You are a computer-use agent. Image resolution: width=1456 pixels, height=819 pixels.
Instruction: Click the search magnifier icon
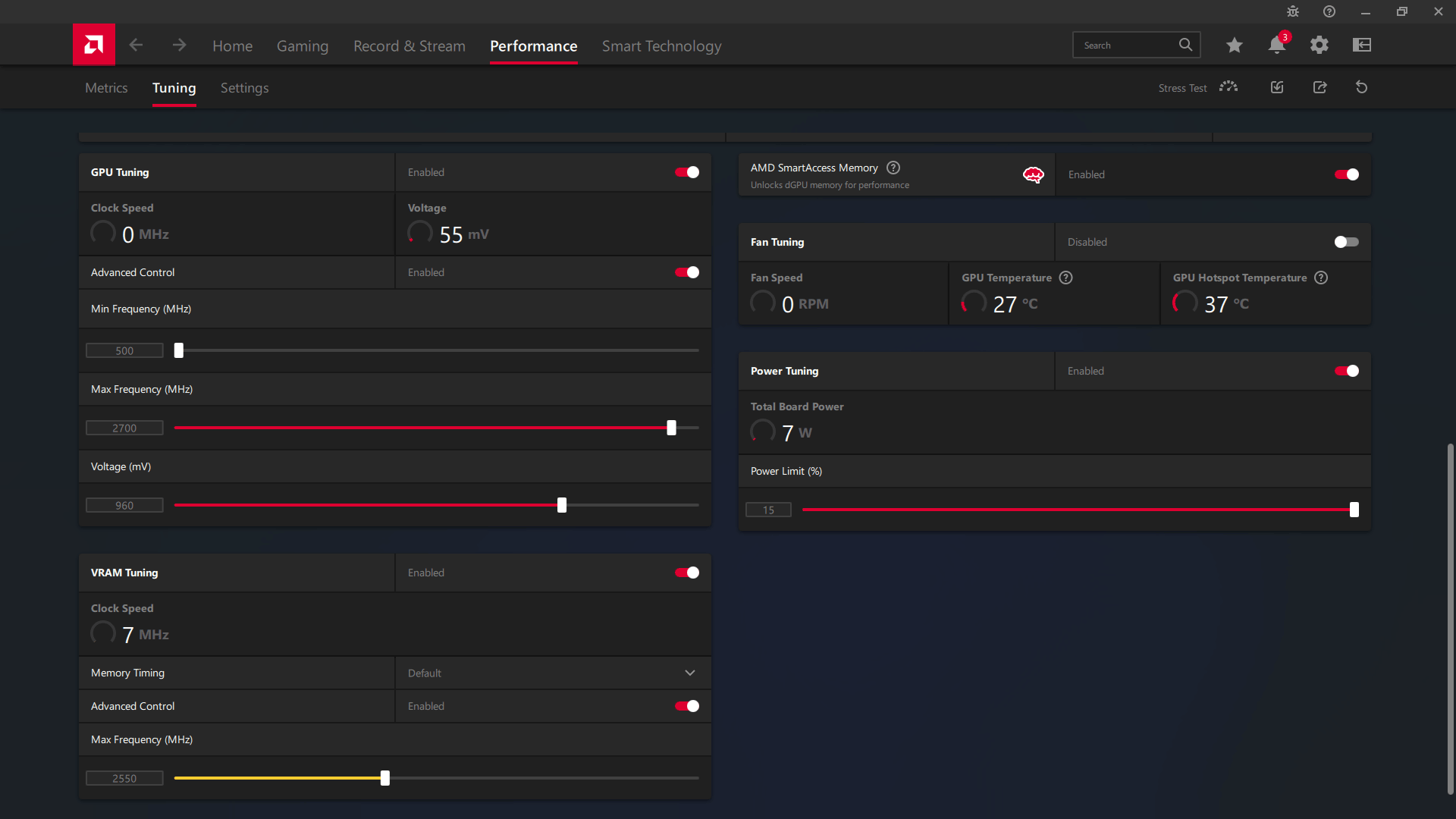[1185, 45]
